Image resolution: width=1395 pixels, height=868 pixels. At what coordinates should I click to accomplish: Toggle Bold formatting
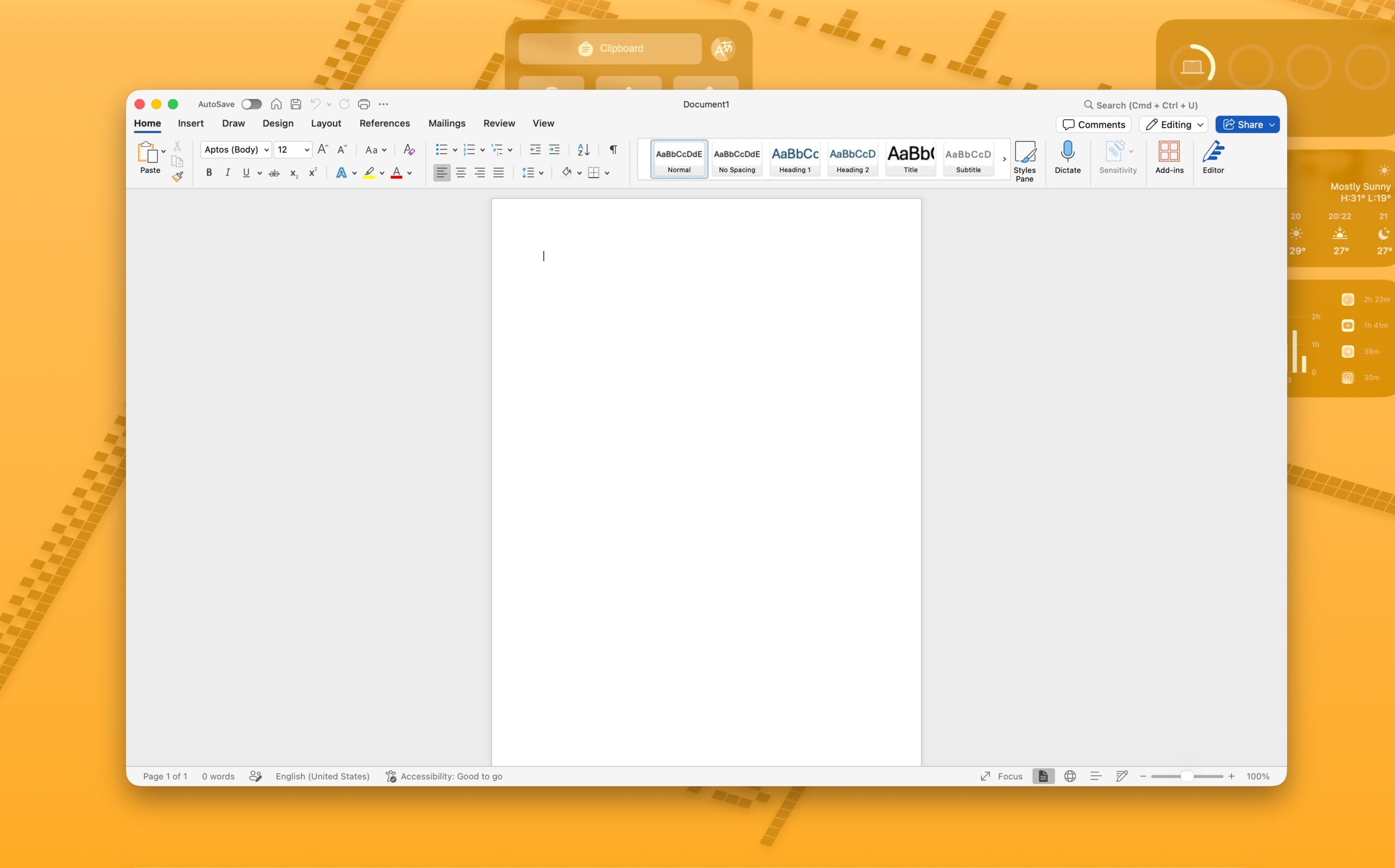(209, 173)
